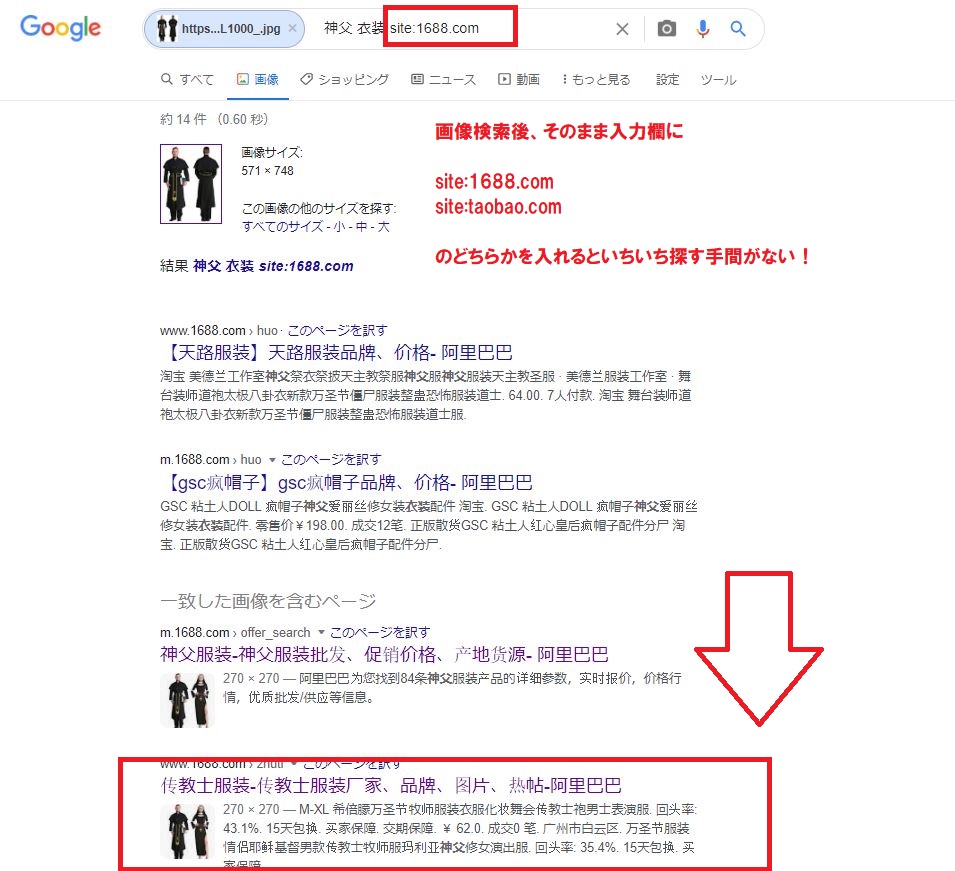This screenshot has height=871, width=955.
Task: Translate the gsc疯帽子 result page
Action: (x=331, y=459)
